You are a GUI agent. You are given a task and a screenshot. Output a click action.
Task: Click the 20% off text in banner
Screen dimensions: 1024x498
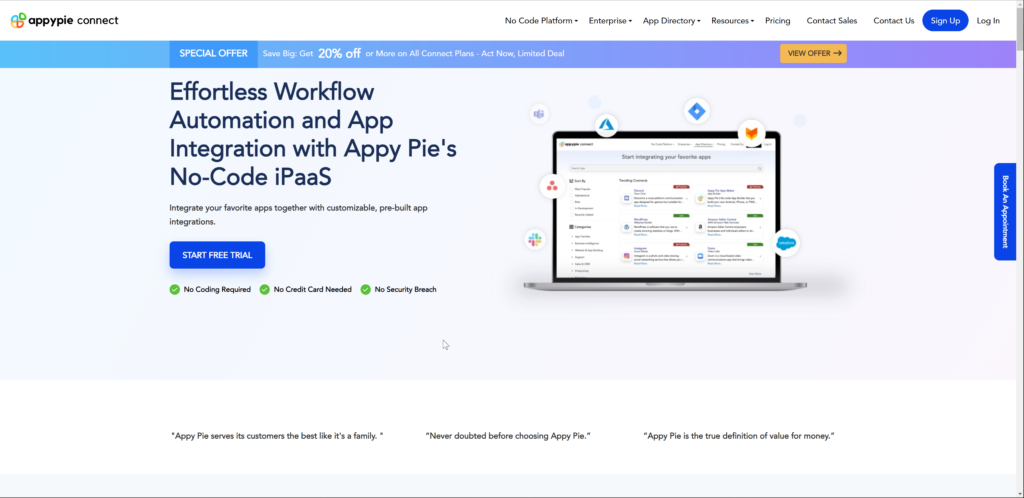[x=340, y=54]
